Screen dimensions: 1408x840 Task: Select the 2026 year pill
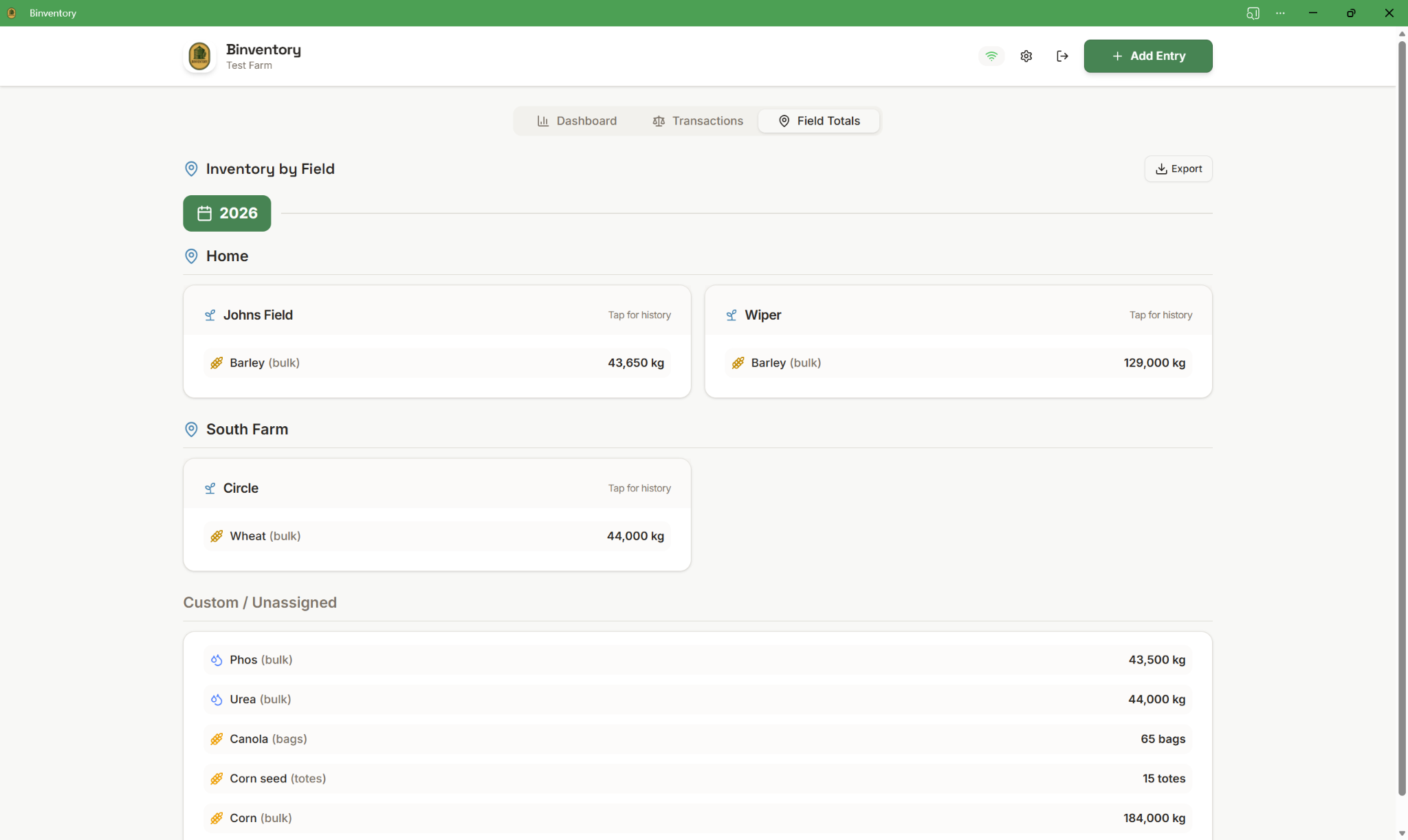227,213
